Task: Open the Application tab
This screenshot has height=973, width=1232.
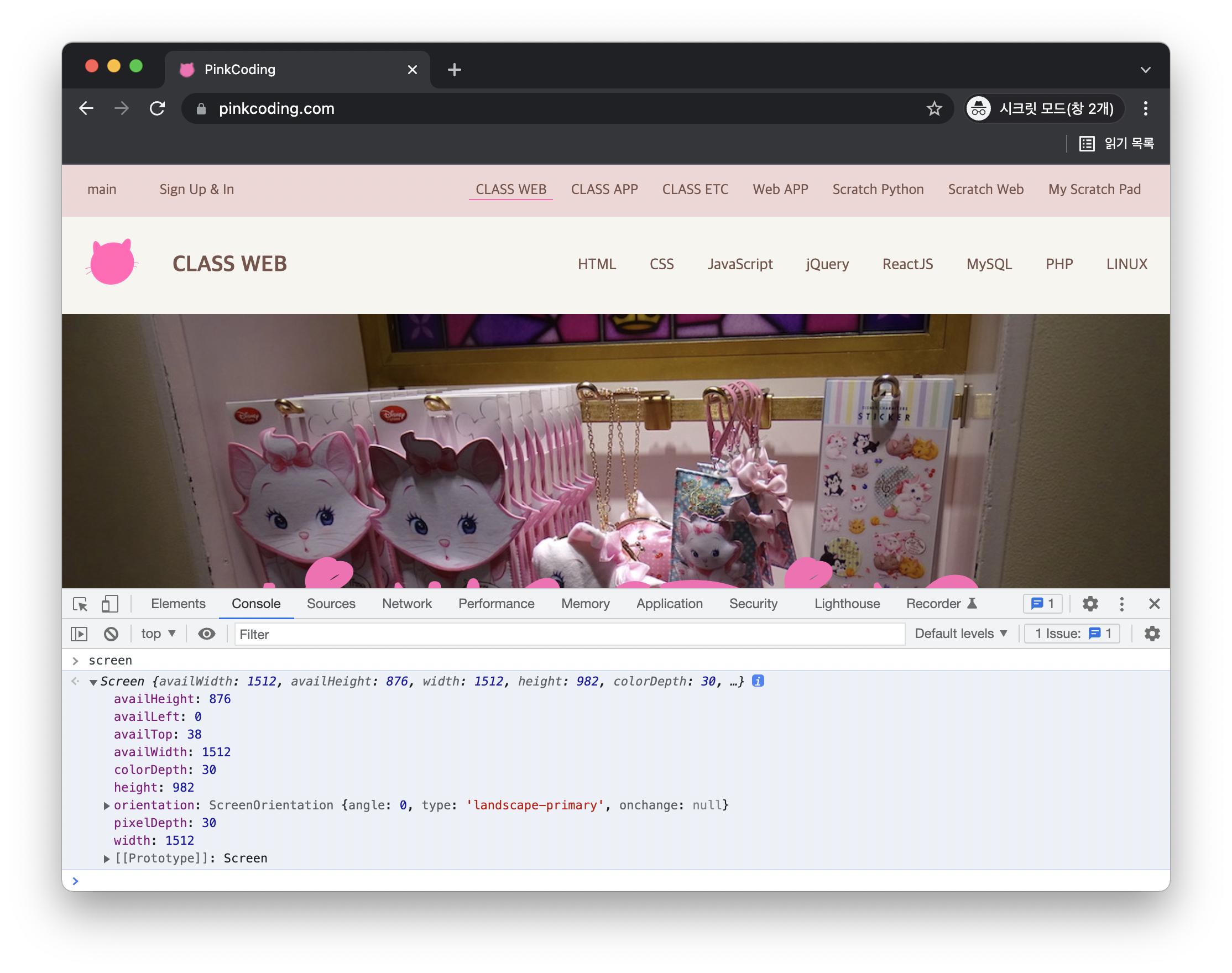Action: coord(669,604)
